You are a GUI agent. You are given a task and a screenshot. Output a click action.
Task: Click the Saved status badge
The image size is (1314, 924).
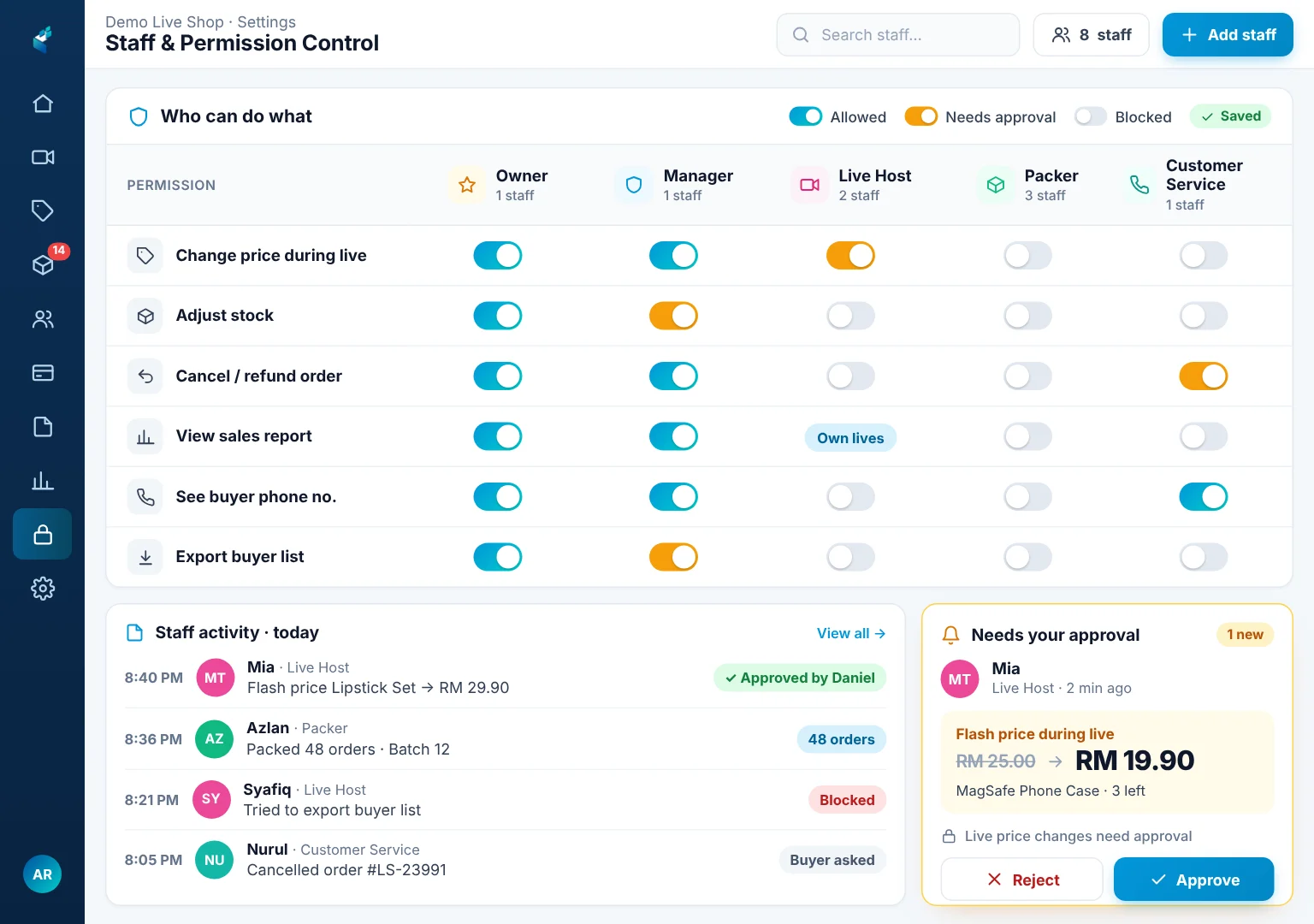(x=1231, y=116)
